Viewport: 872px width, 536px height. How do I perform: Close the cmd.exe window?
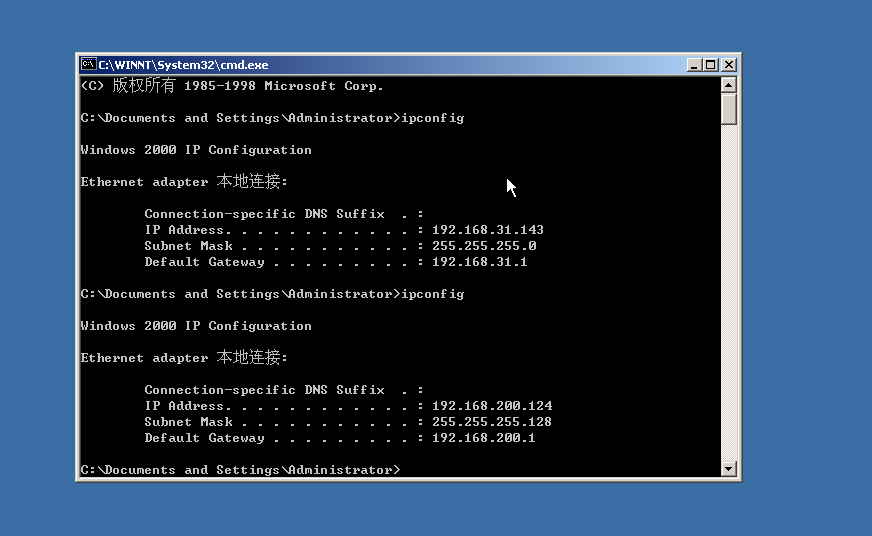point(729,65)
